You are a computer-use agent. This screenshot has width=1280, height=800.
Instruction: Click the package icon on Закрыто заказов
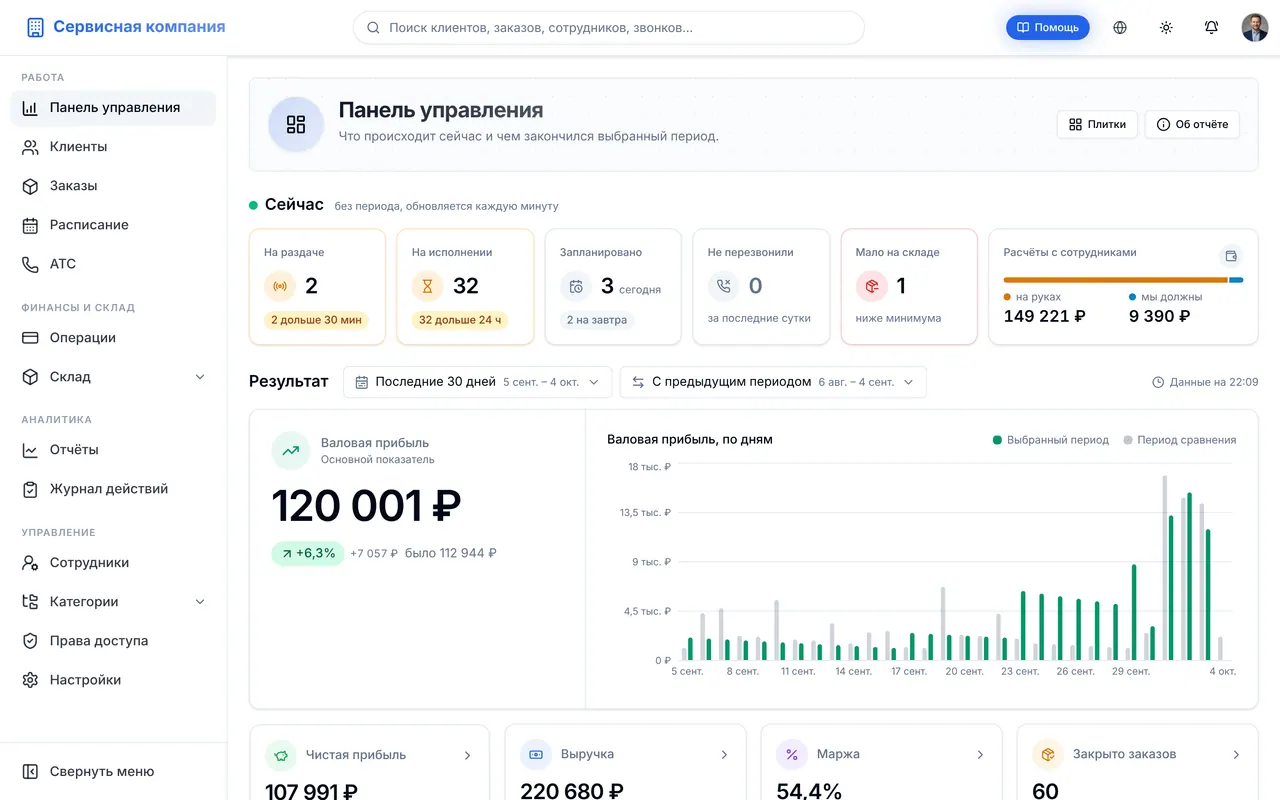[1048, 755]
